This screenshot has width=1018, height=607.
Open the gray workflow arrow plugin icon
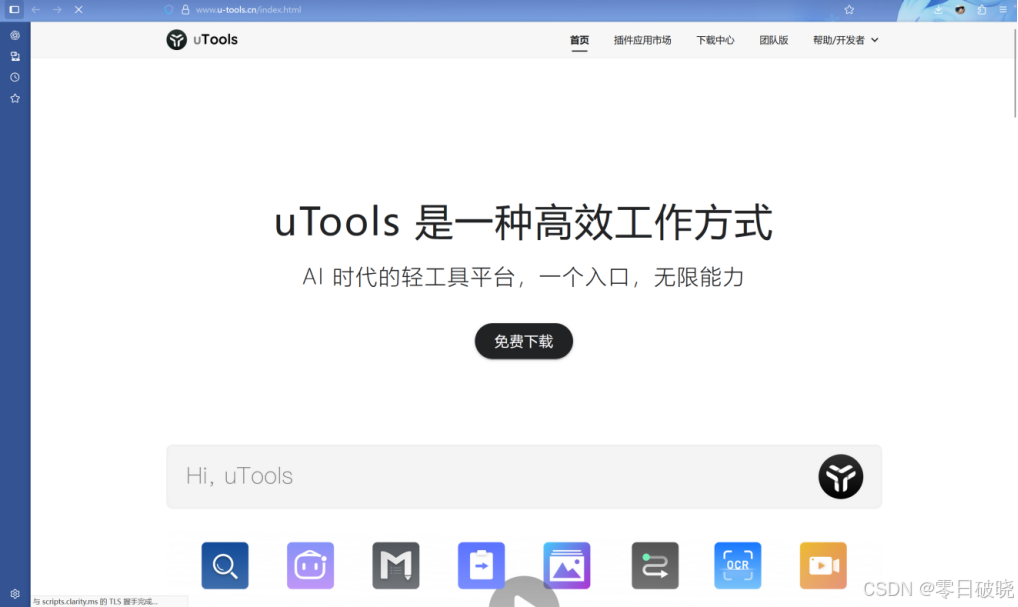pos(655,565)
